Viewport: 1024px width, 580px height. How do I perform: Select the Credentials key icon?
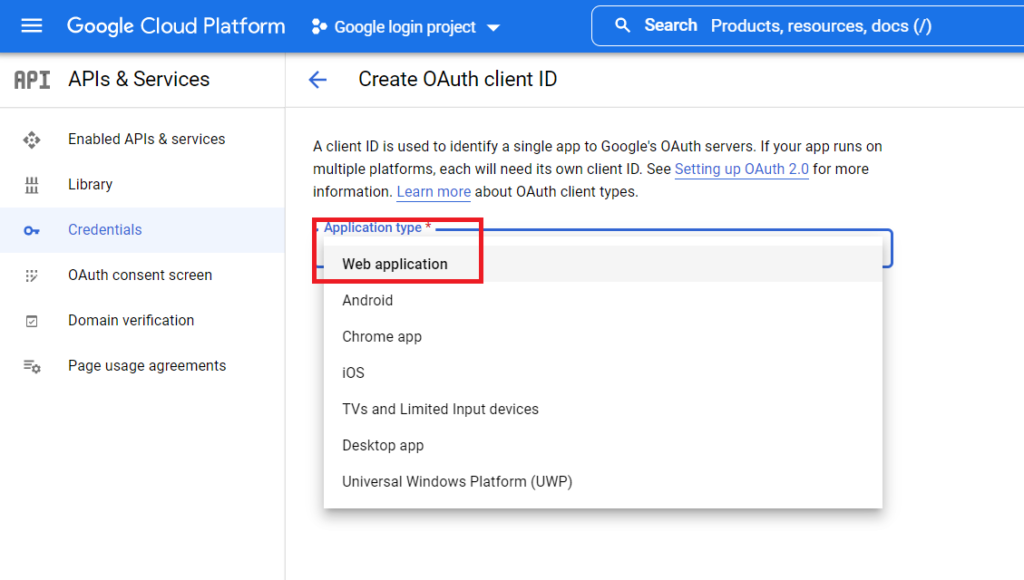coord(33,230)
